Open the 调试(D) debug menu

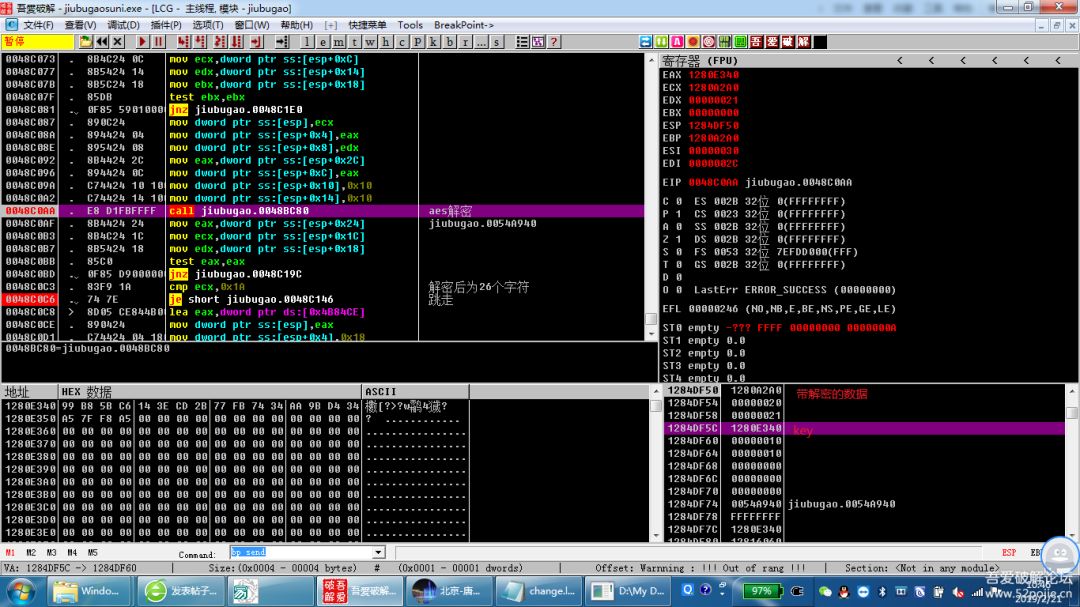coord(123,25)
